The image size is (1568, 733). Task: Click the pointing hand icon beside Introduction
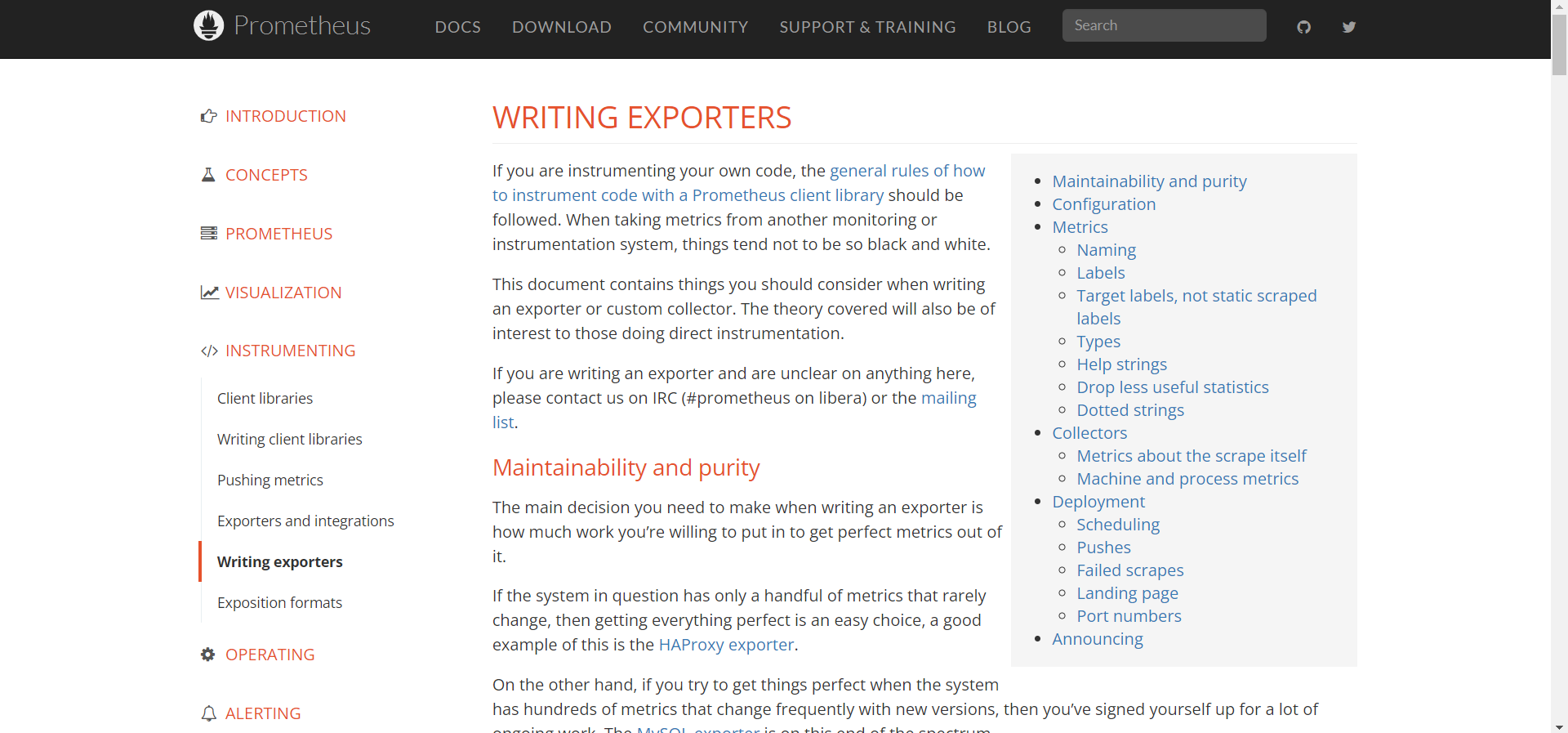click(209, 116)
